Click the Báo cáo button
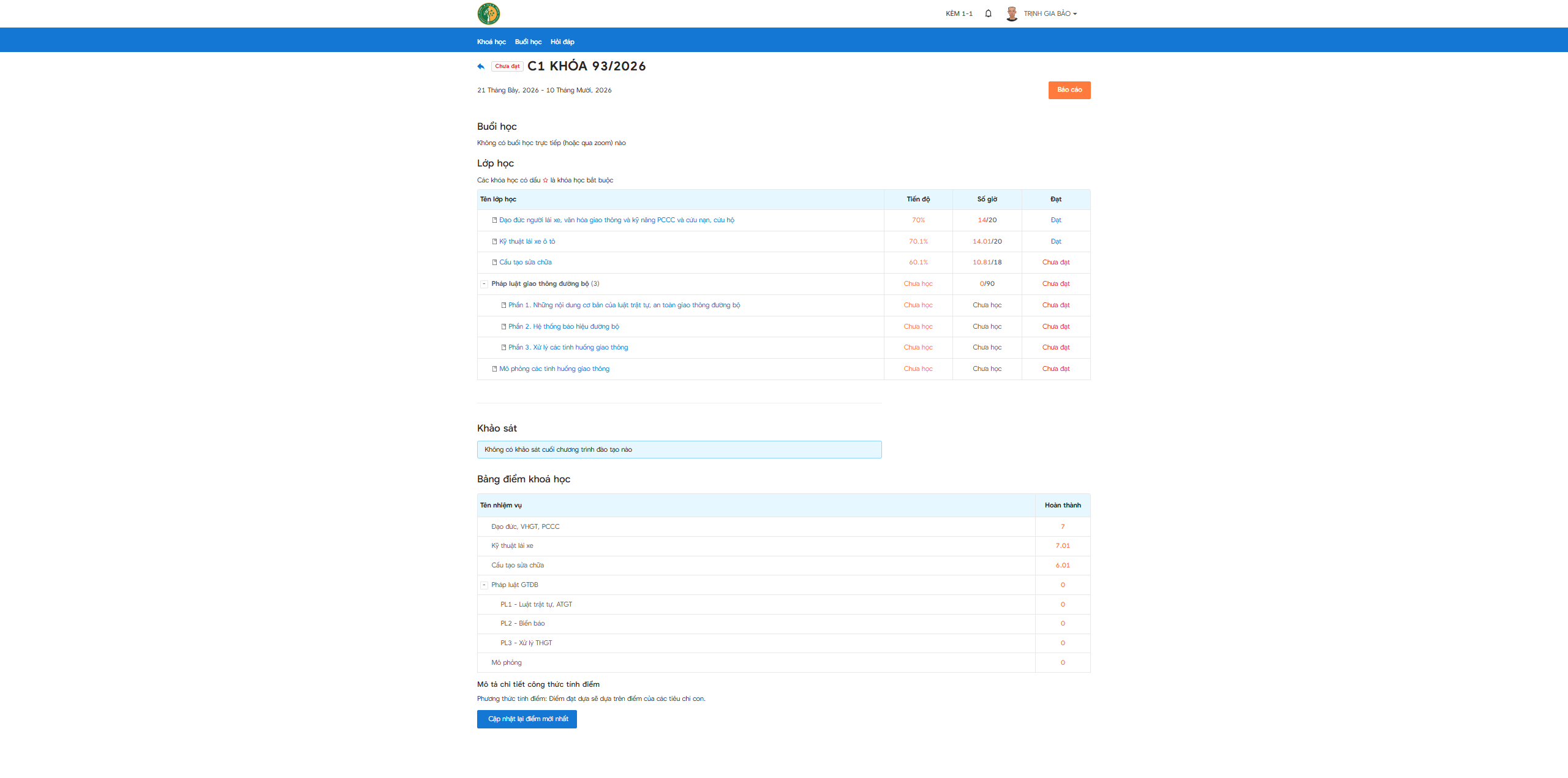This screenshot has width=1568, height=778. point(1069,90)
